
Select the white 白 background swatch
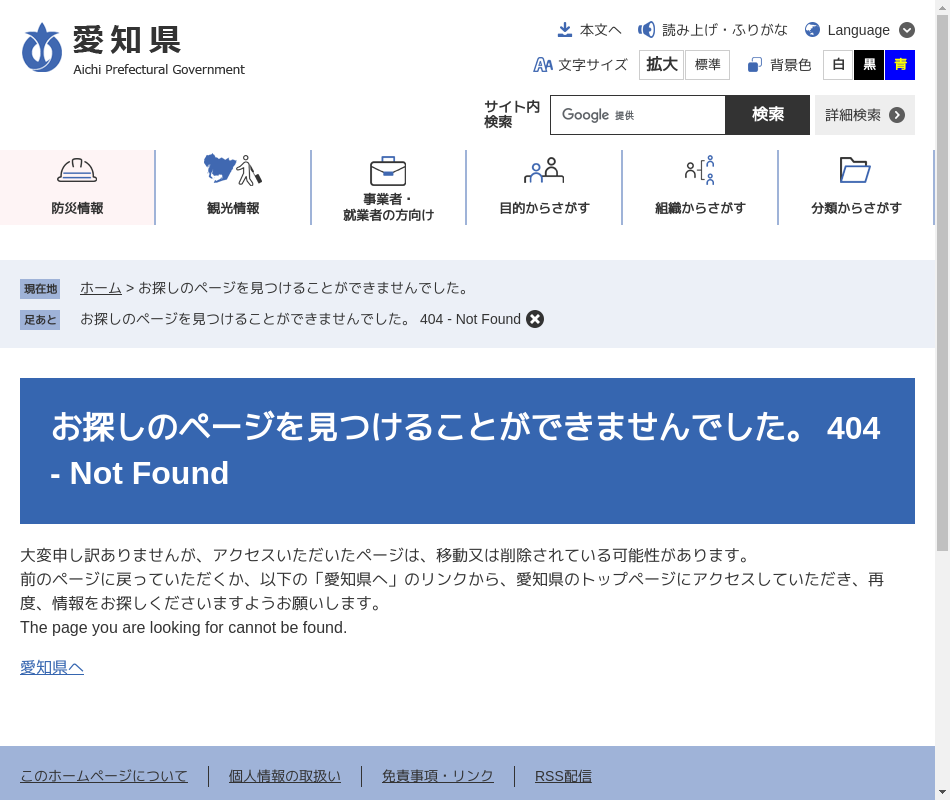click(x=839, y=65)
